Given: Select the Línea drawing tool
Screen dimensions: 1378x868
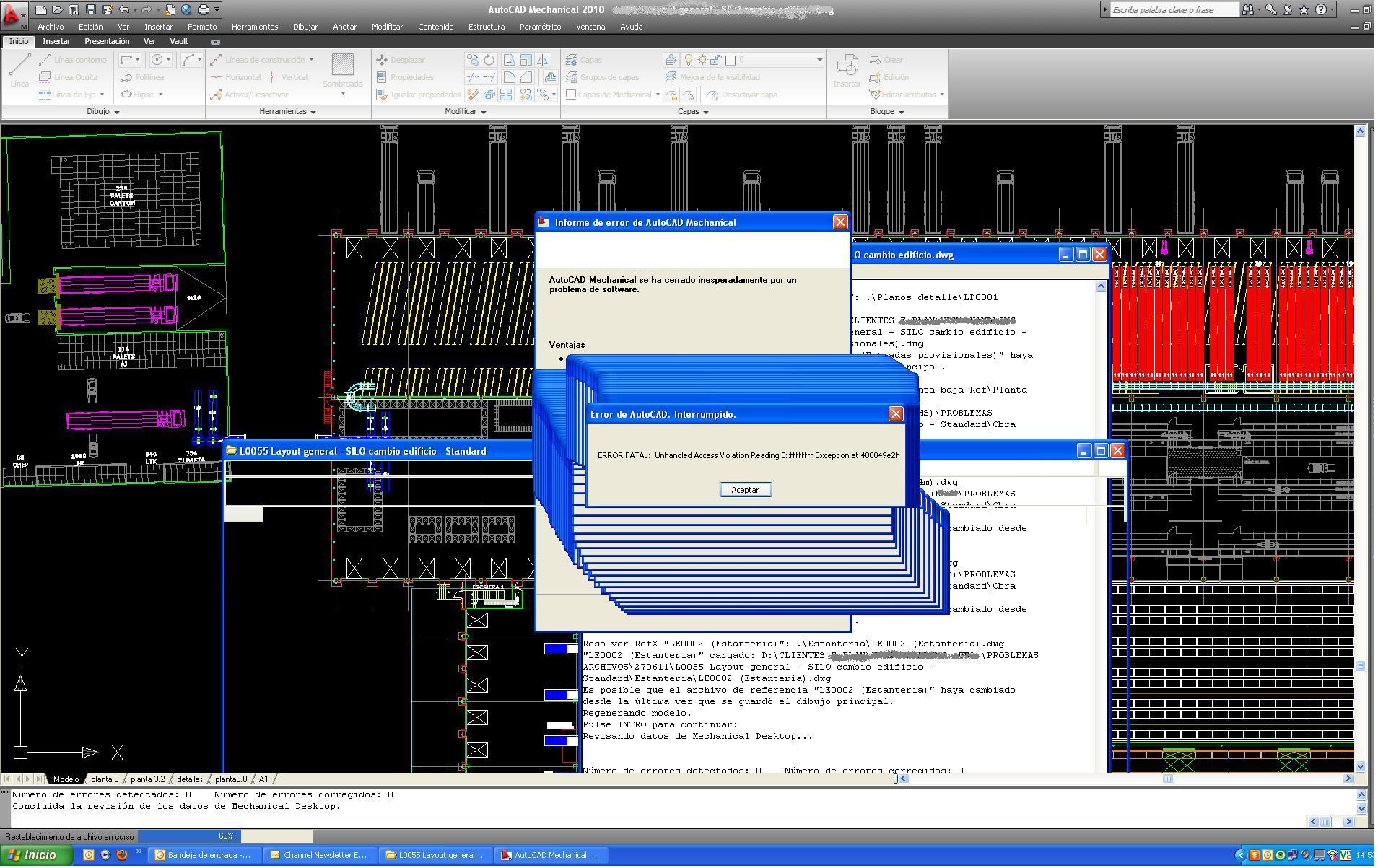Looking at the screenshot, I should (19, 71).
